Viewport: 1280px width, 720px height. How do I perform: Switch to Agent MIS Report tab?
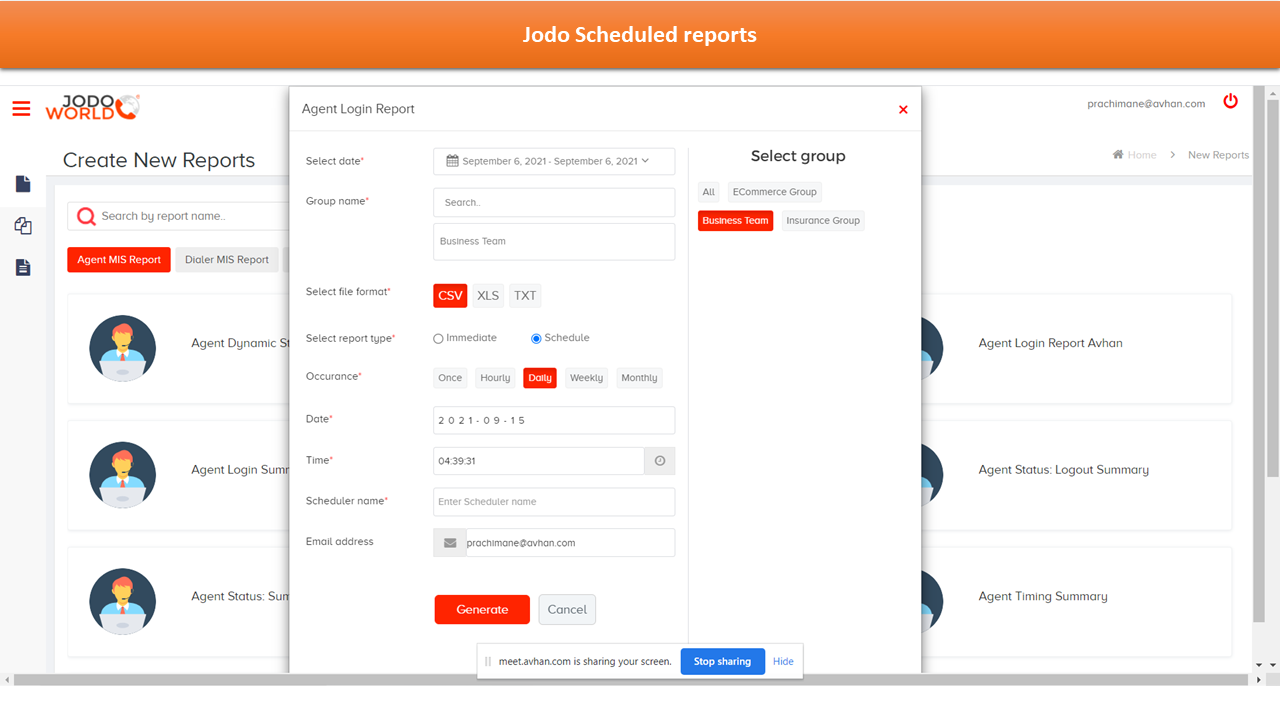point(119,260)
